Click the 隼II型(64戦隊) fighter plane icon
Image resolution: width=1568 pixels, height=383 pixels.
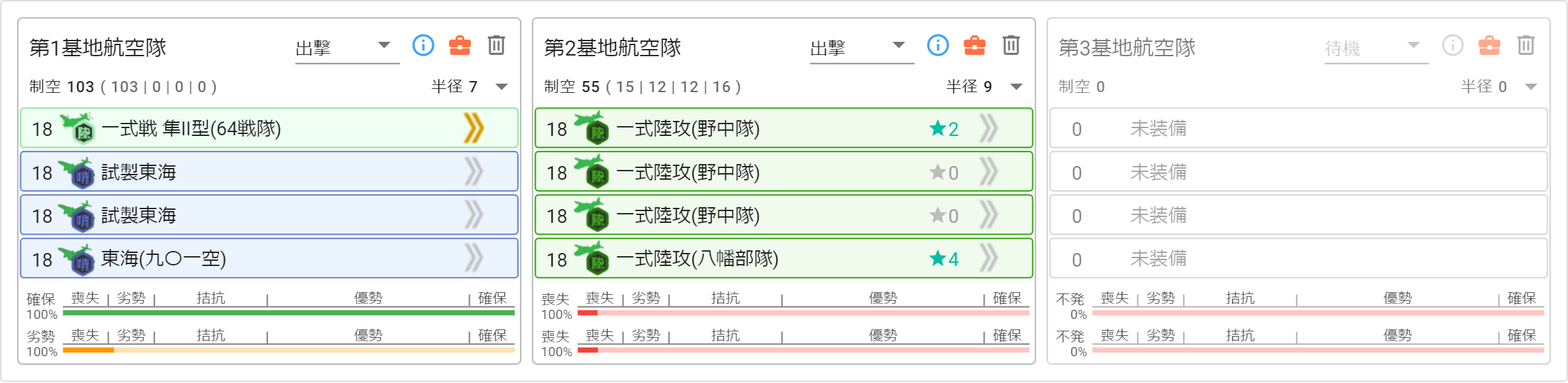pos(78,128)
